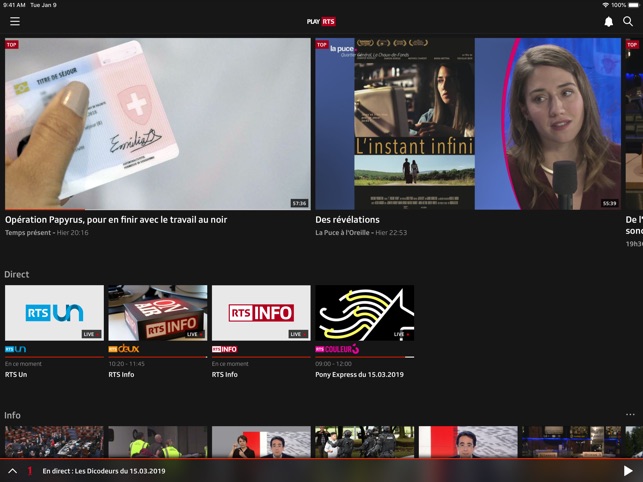Tap the Couleur 3 channel logo
Image resolution: width=643 pixels, height=482 pixels.
pos(337,349)
